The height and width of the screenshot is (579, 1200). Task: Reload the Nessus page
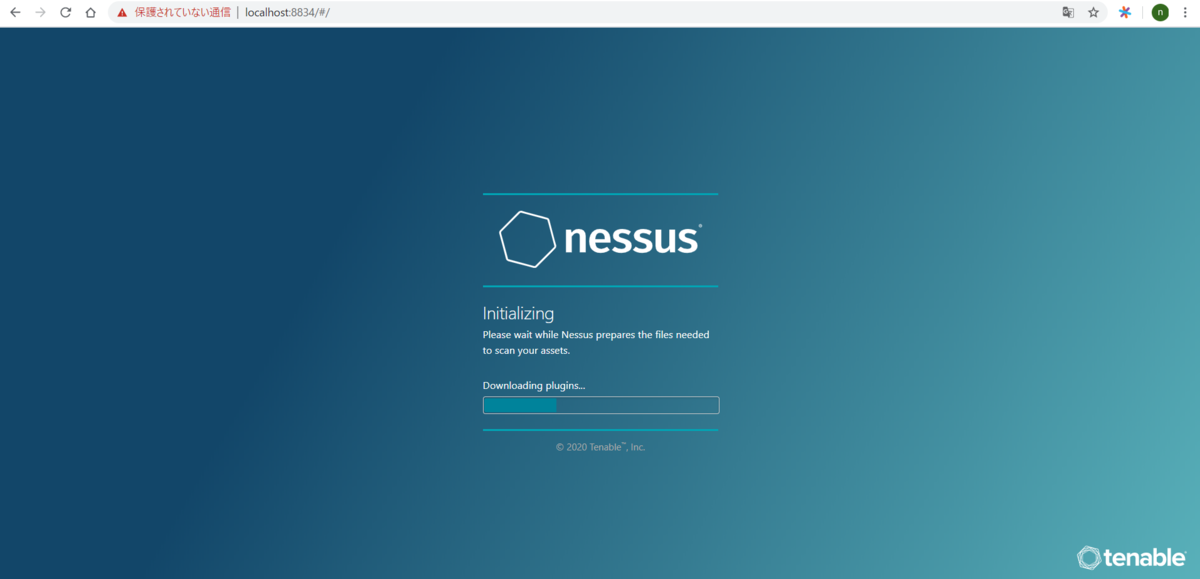click(66, 13)
